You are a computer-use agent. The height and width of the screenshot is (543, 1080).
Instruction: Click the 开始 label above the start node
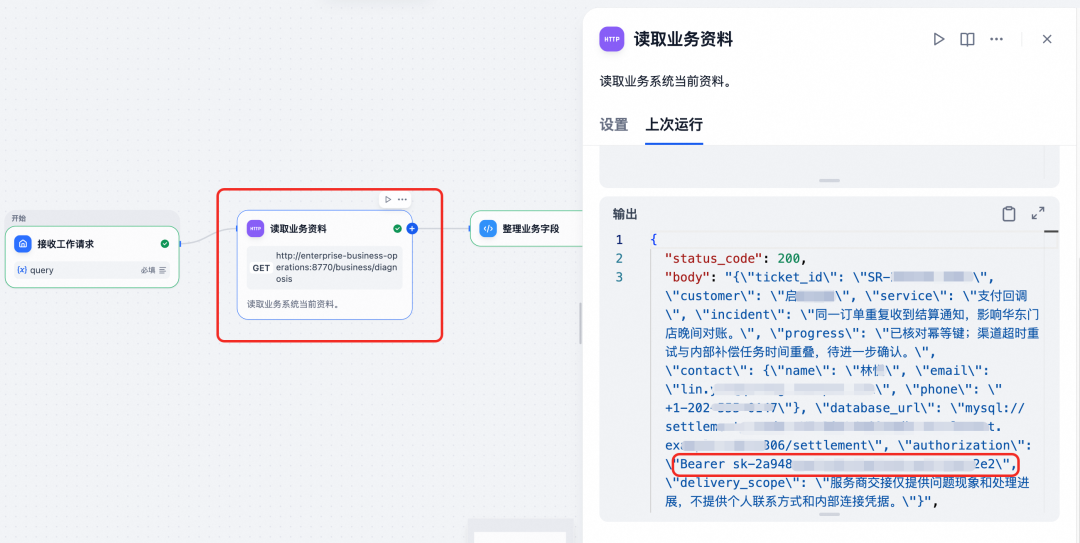(19, 218)
